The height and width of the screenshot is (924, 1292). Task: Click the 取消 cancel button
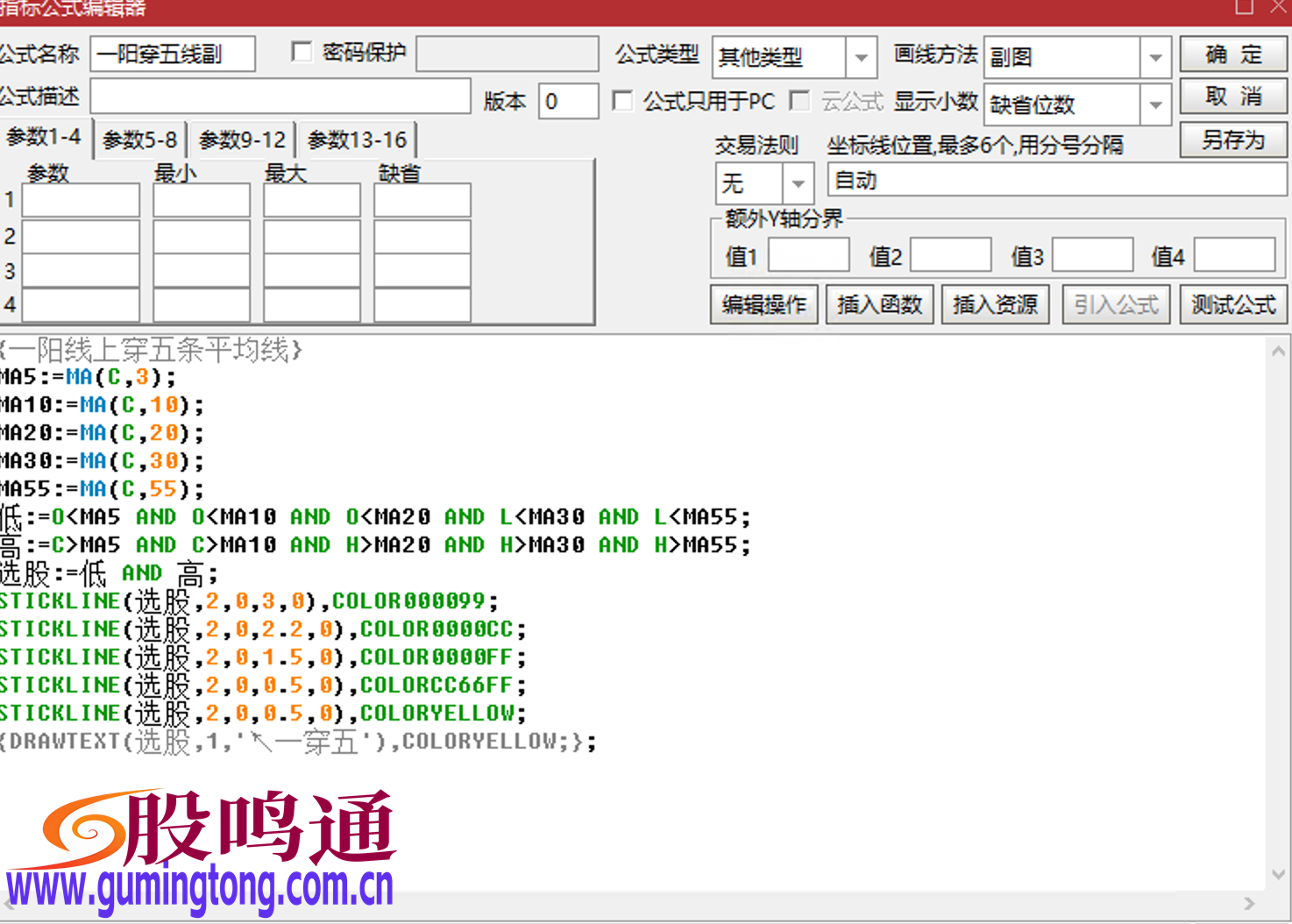pos(1232,96)
